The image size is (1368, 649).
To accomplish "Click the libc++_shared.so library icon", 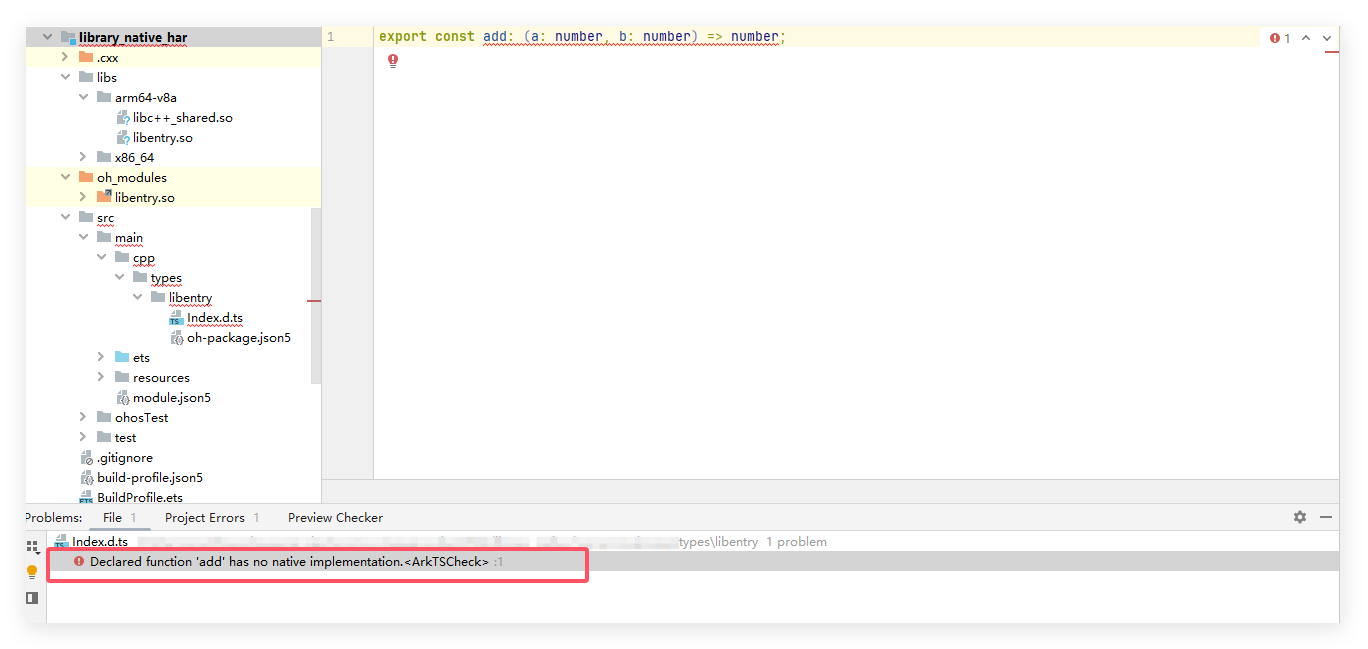I will coord(125,117).
